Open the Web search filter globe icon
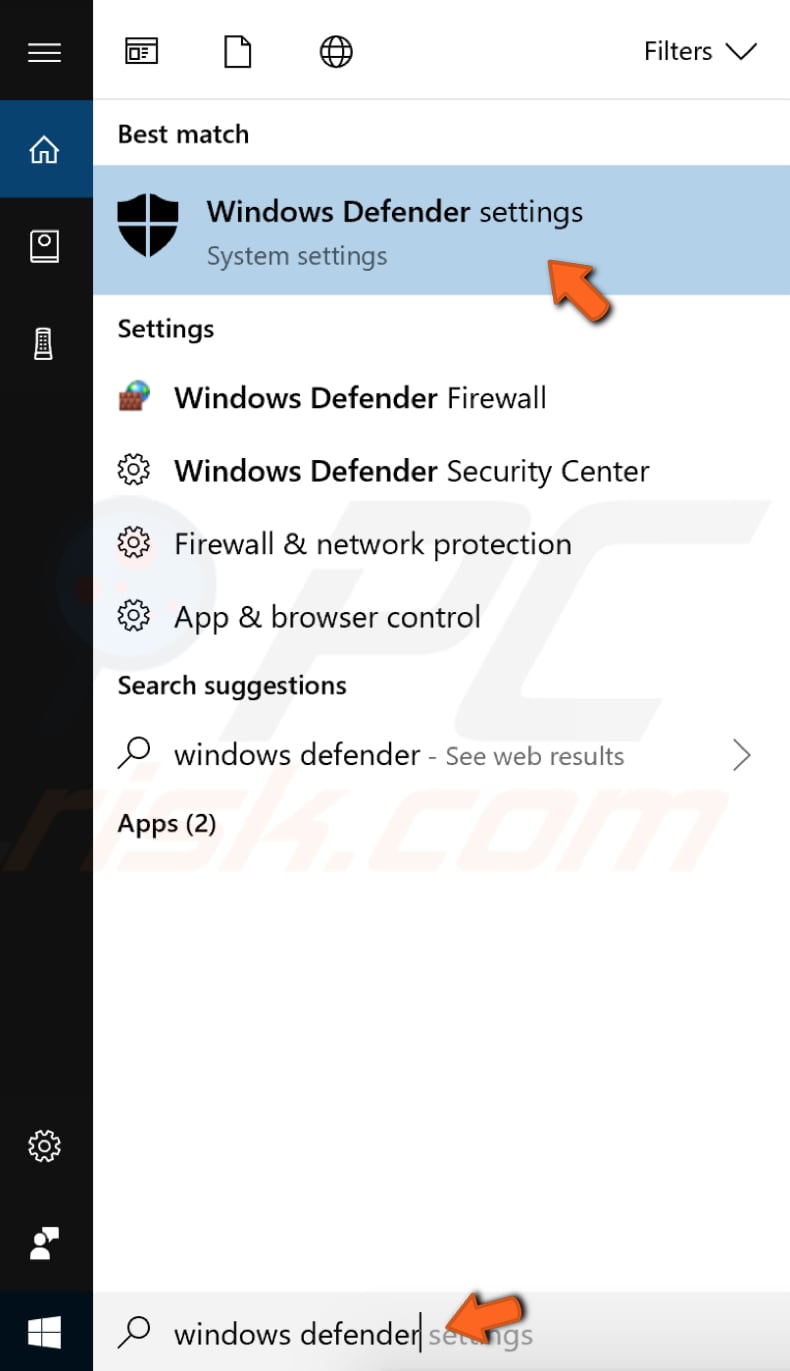The height and width of the screenshot is (1371, 790). 335,51
